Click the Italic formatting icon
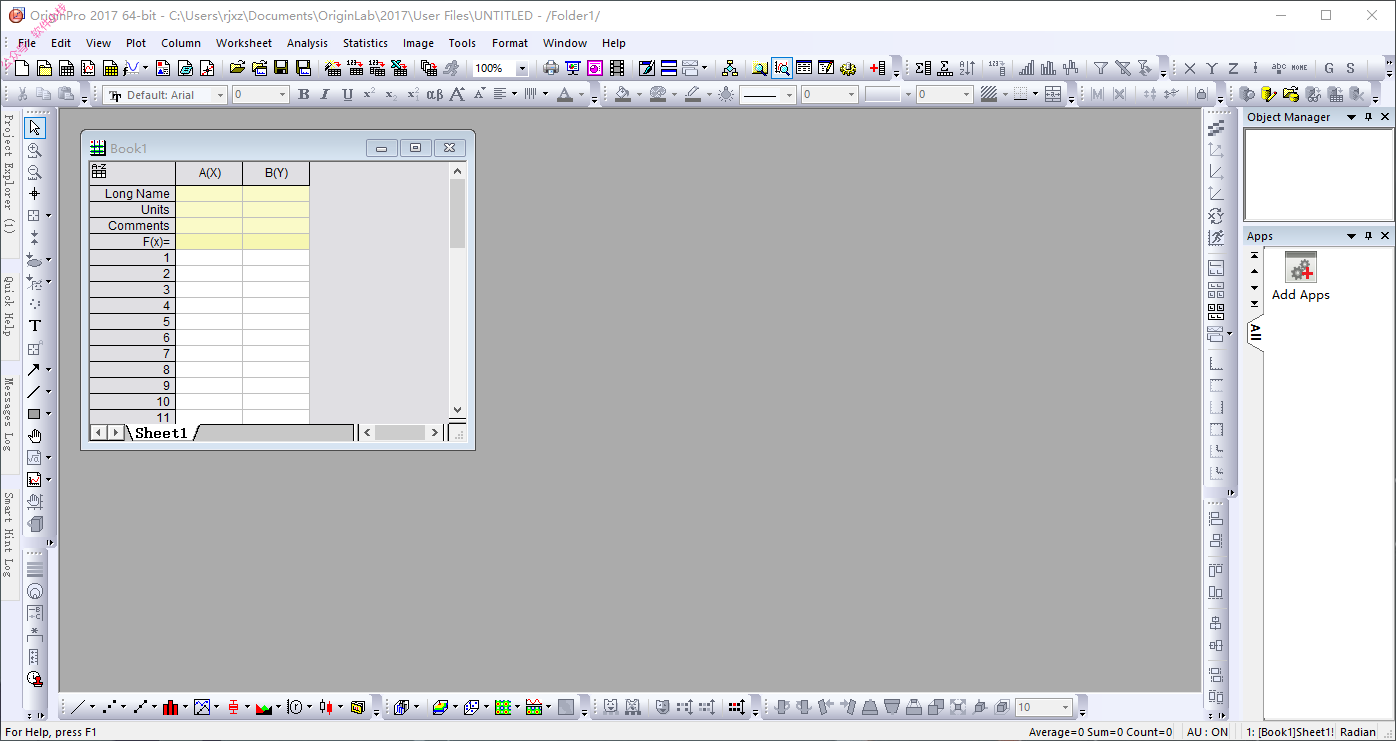This screenshot has width=1396, height=741. click(x=325, y=94)
